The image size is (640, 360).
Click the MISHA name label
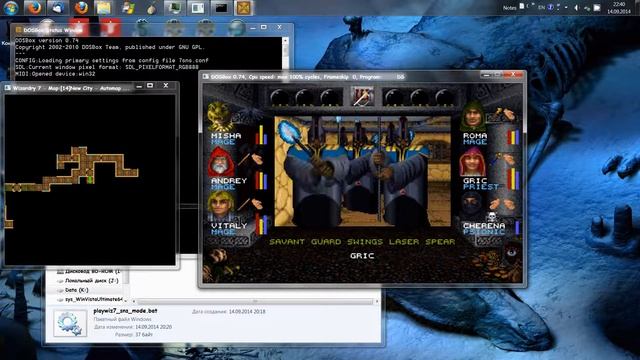tap(226, 136)
